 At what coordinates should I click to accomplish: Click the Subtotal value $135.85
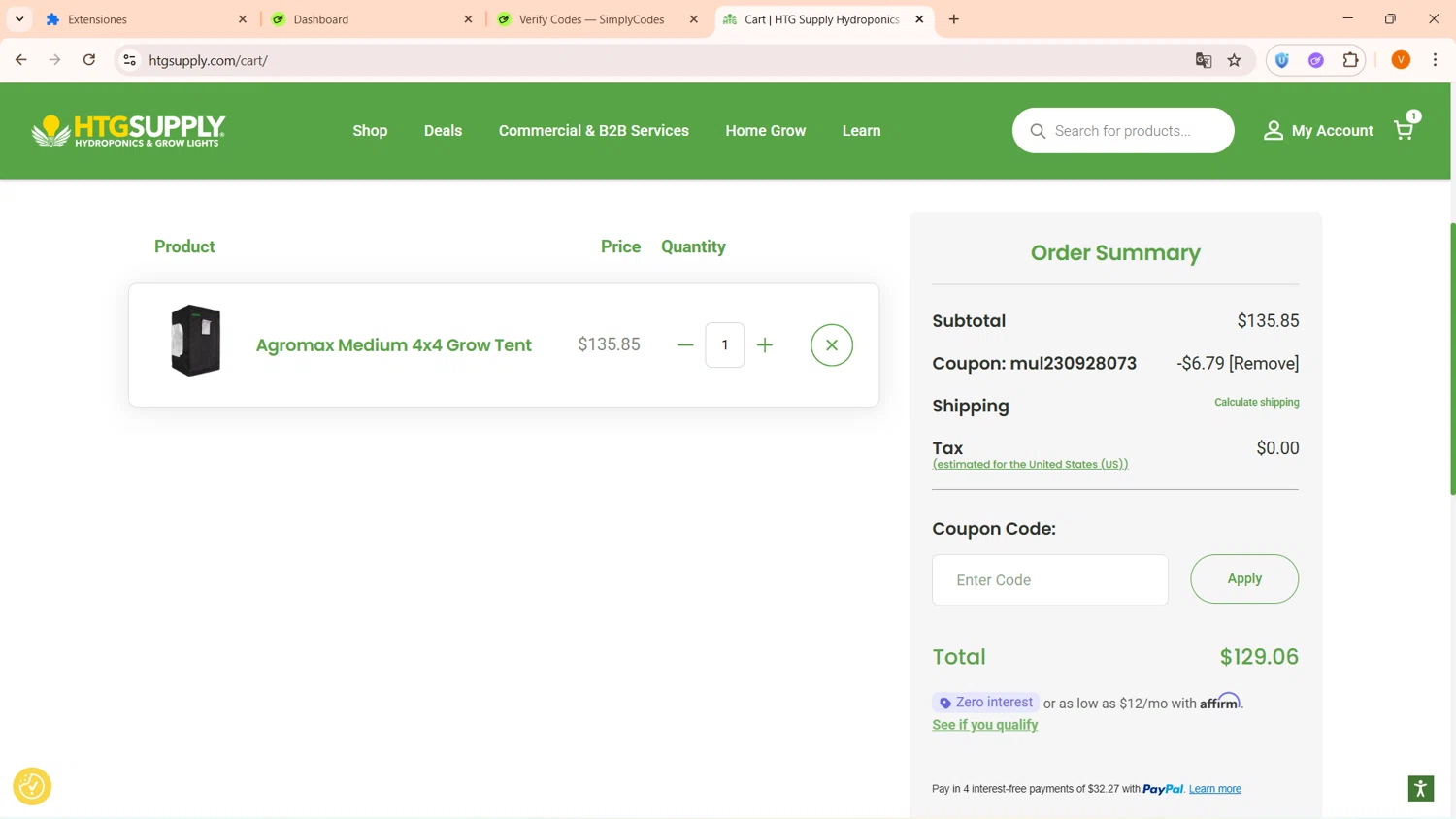pos(1268,320)
